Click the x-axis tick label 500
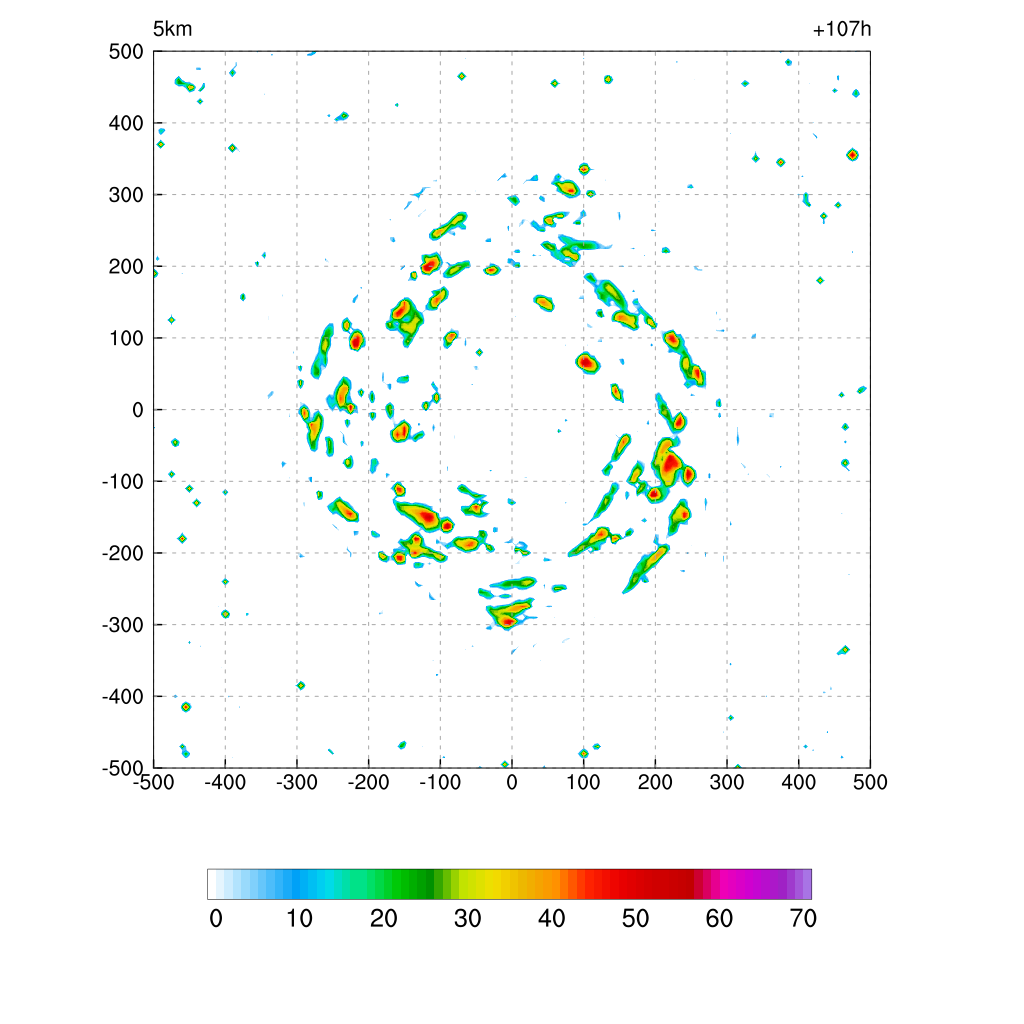1024x1024 pixels. 870,782
